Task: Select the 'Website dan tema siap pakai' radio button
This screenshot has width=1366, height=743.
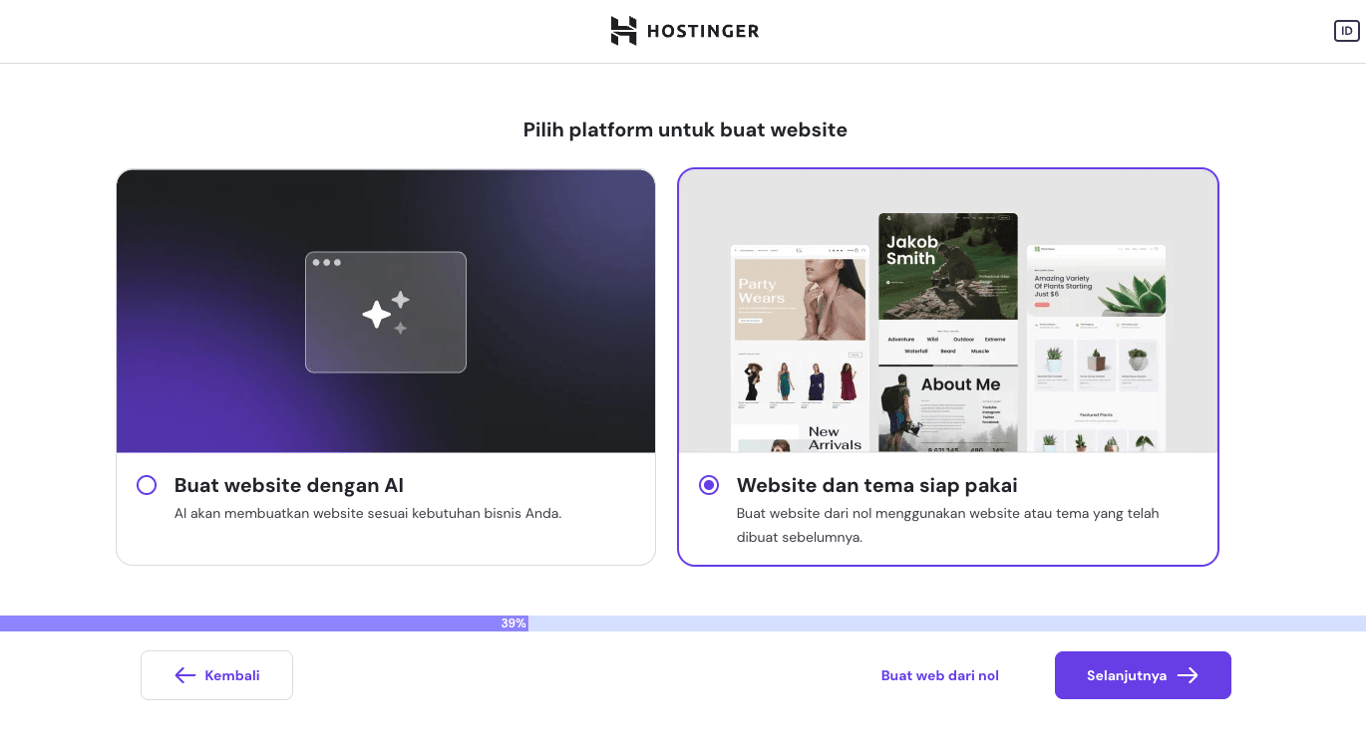Action: (709, 485)
